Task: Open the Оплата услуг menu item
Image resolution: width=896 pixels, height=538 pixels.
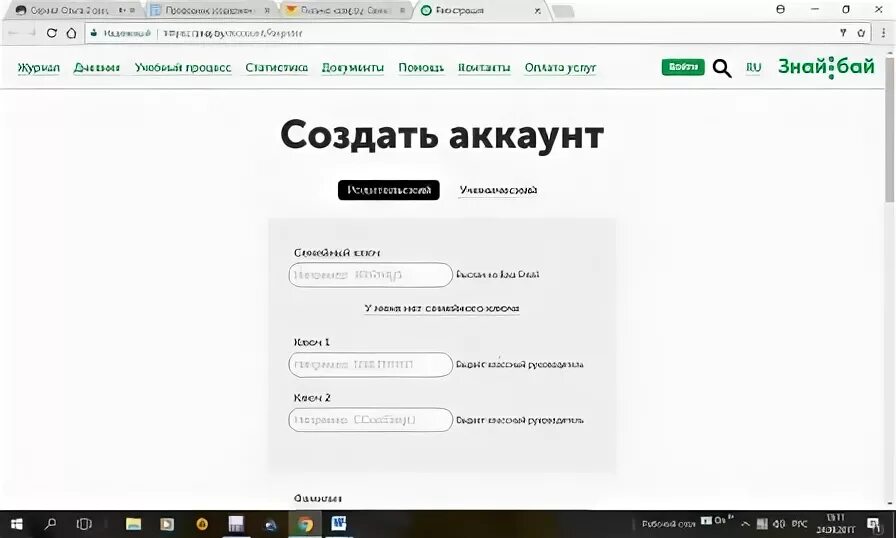Action: [x=560, y=67]
